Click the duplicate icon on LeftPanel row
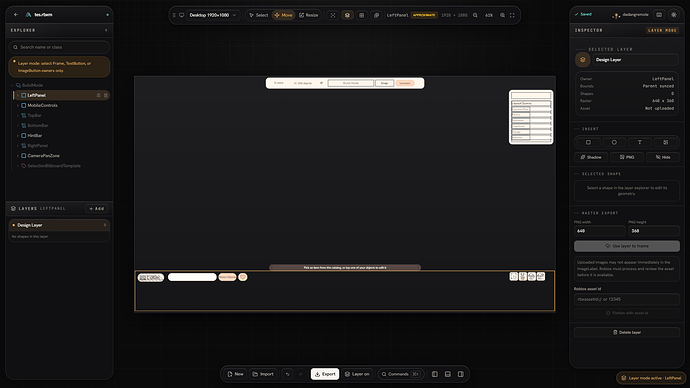The height and width of the screenshot is (388, 690). click(x=99, y=95)
